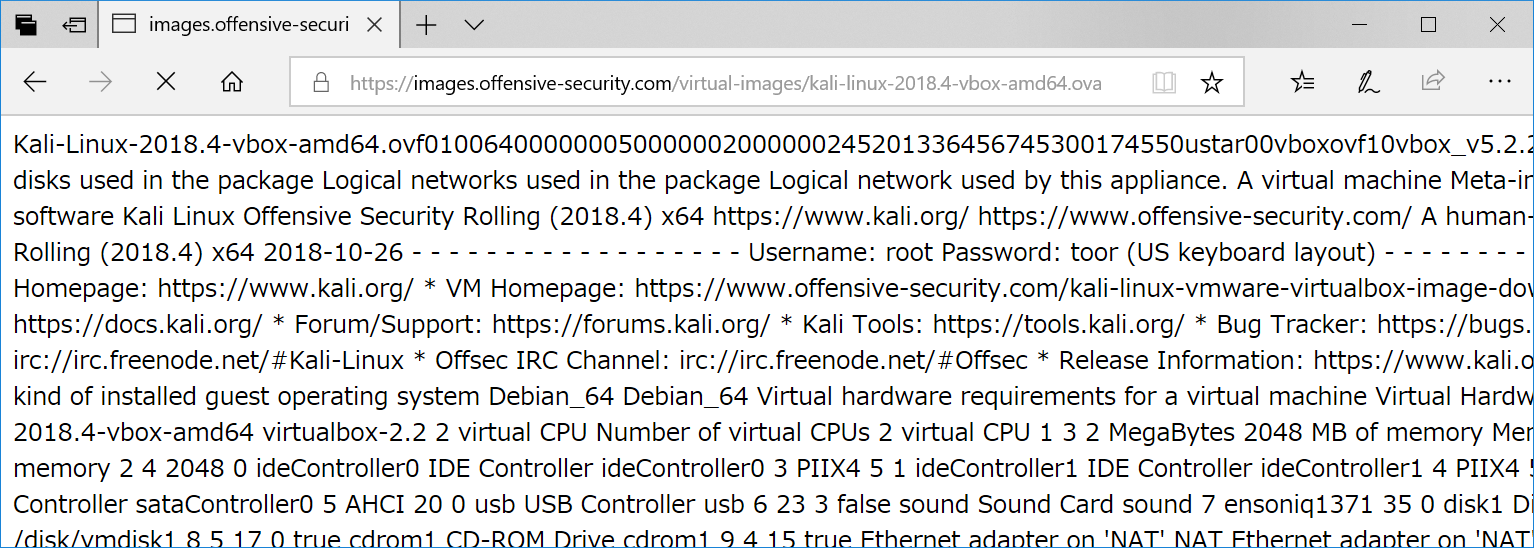Set these tabs aside

pyautogui.click(x=74, y=25)
